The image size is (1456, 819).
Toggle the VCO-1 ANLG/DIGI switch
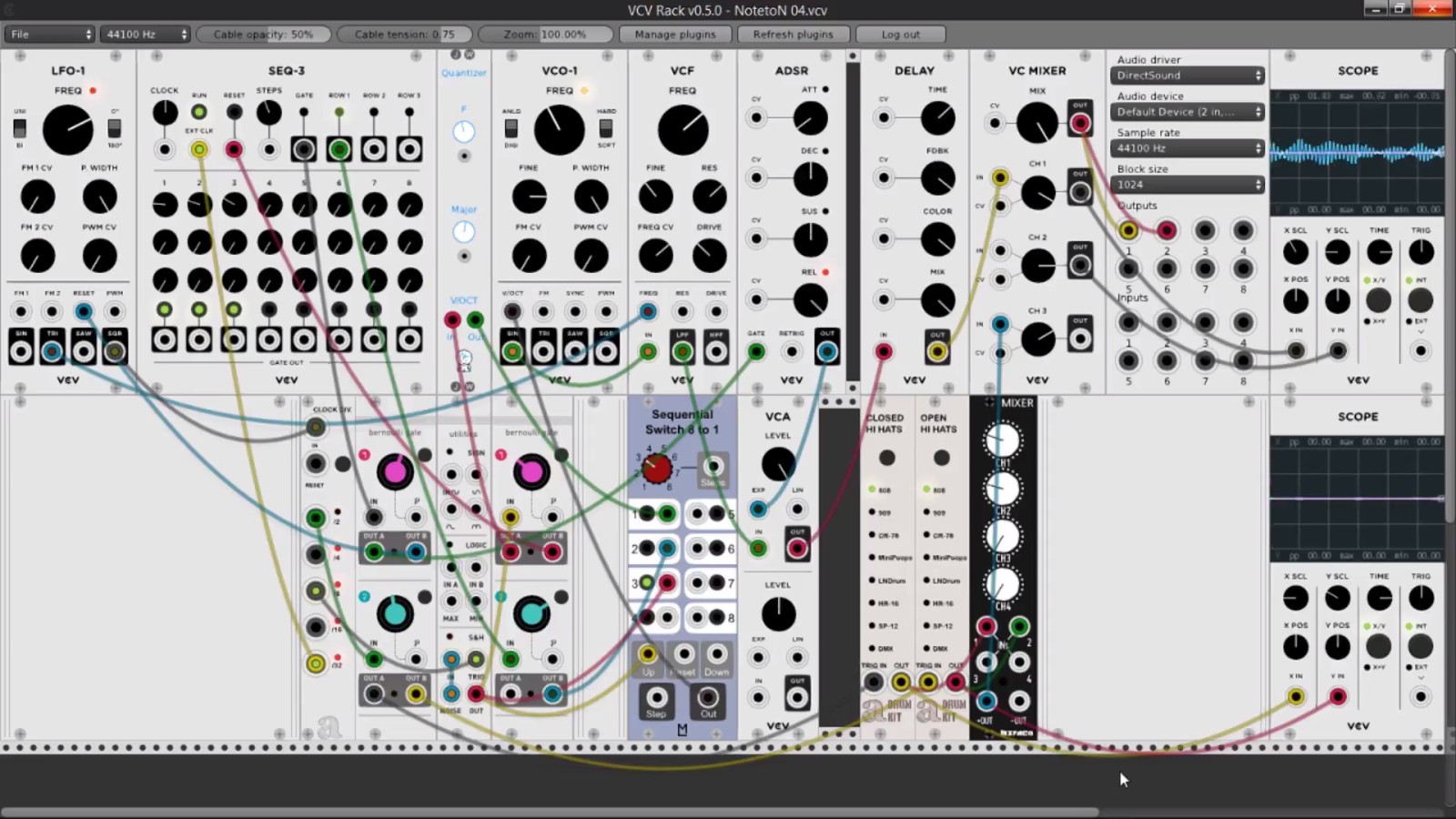click(x=511, y=128)
